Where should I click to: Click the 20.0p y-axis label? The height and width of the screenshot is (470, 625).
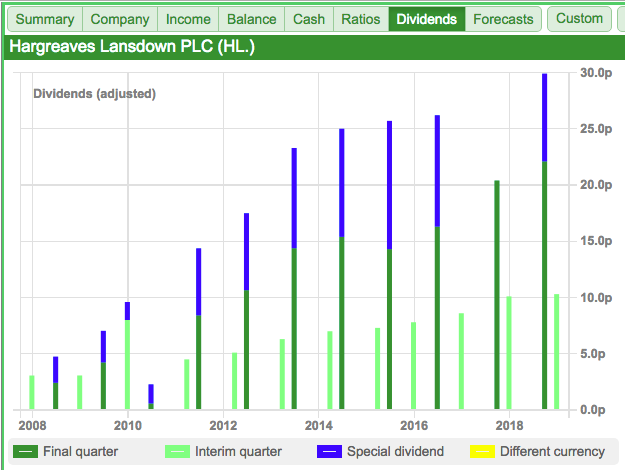596,185
